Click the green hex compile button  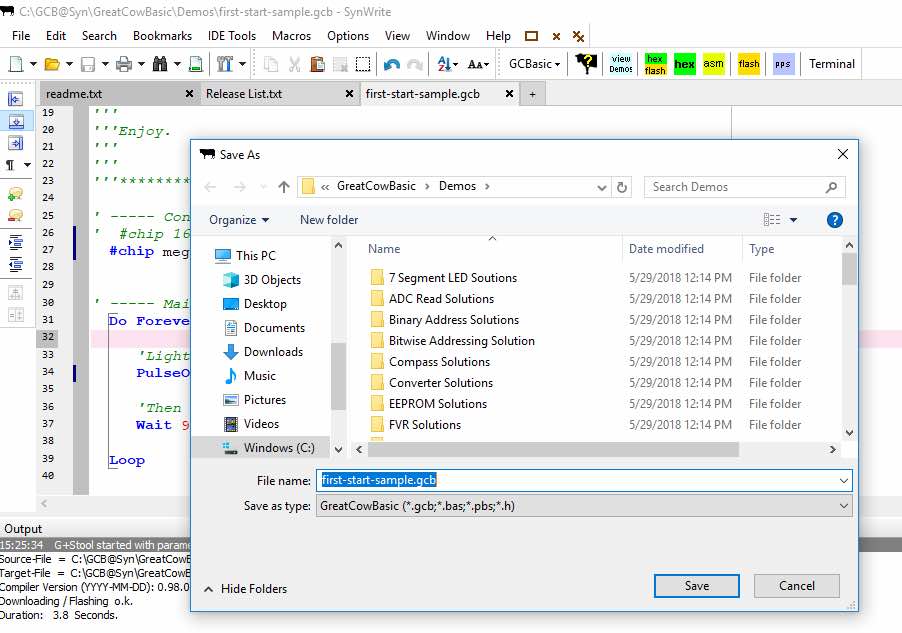pyautogui.click(x=685, y=64)
